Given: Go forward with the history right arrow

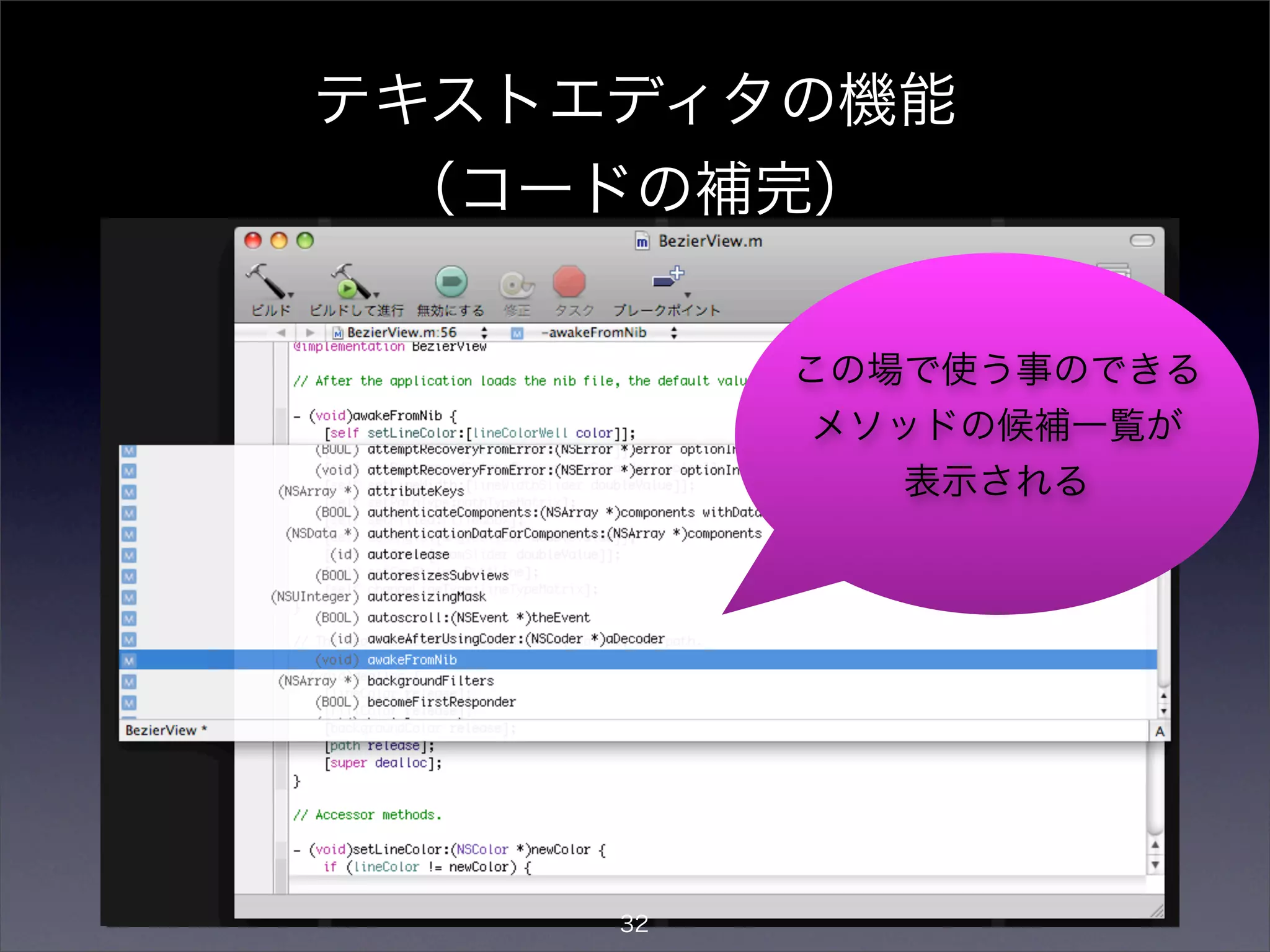Looking at the screenshot, I should coord(310,333).
